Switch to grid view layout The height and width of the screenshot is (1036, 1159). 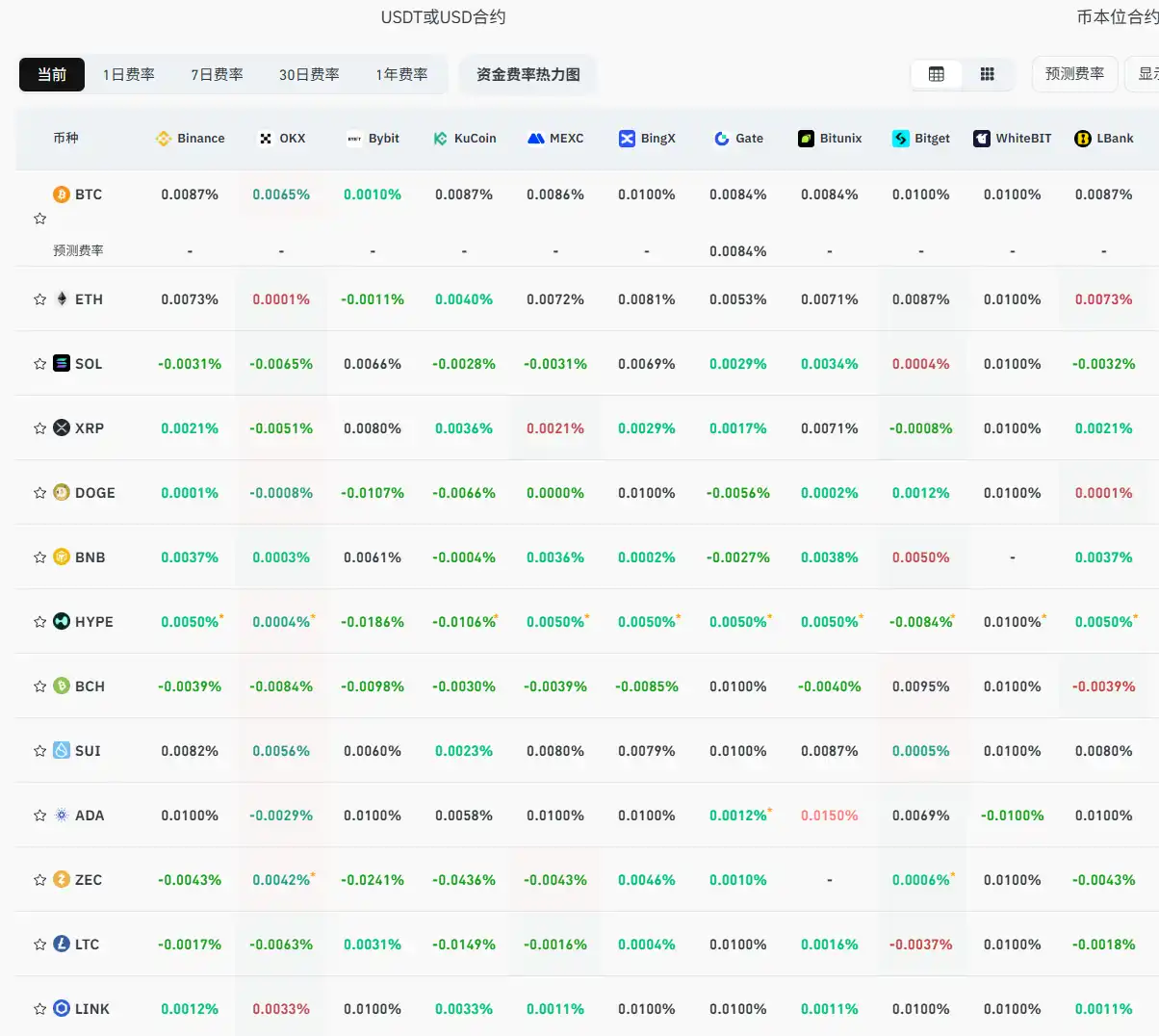988,73
